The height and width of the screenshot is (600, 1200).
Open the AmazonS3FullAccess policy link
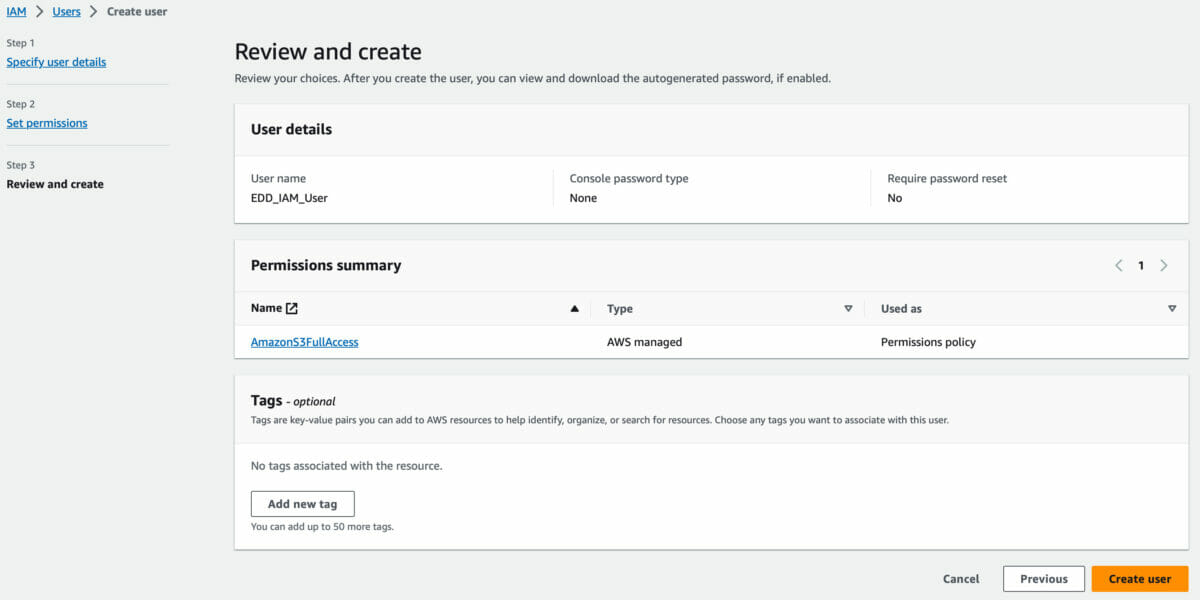tap(304, 342)
